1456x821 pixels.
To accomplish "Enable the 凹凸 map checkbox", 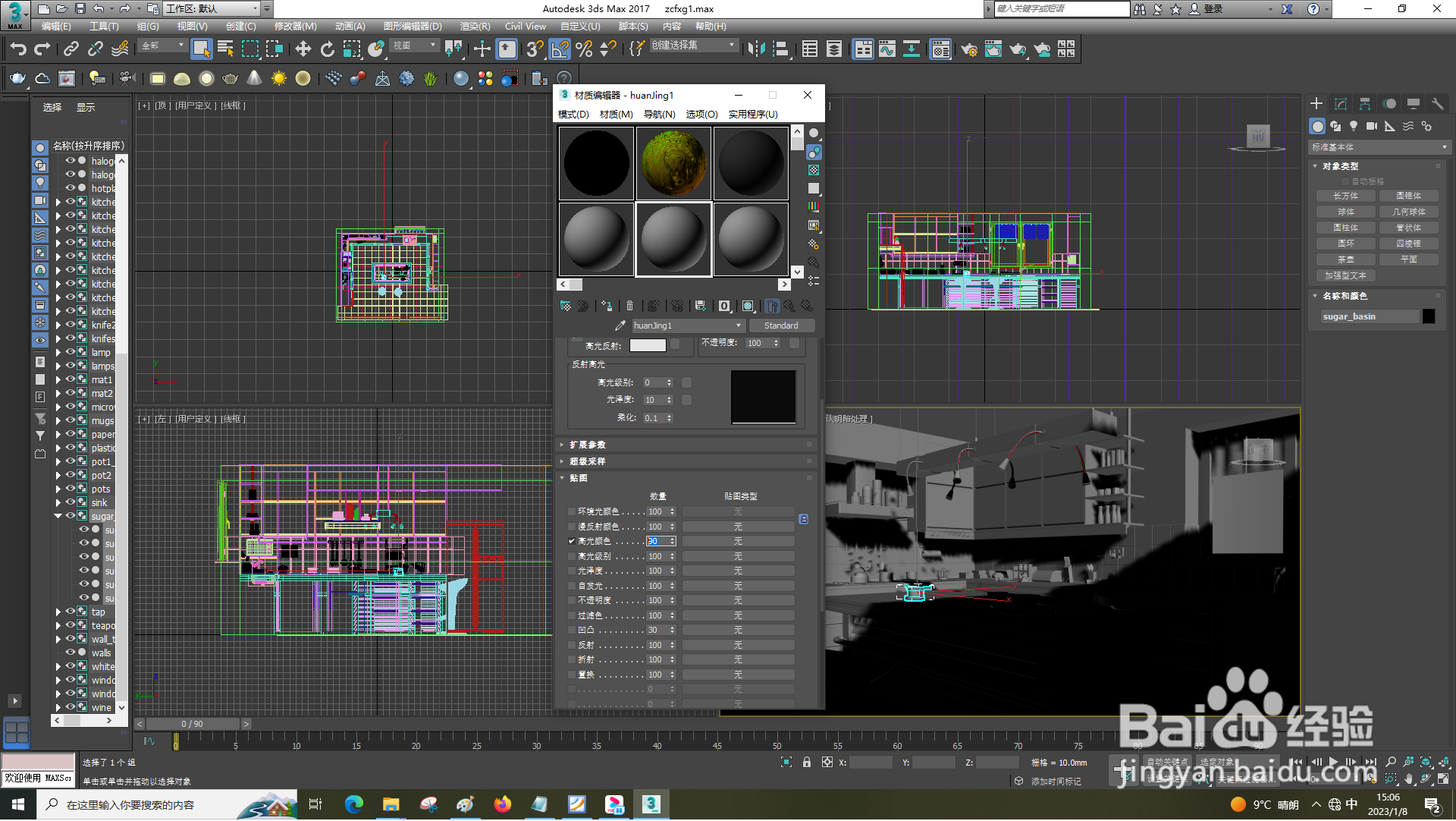I will 572,631.
